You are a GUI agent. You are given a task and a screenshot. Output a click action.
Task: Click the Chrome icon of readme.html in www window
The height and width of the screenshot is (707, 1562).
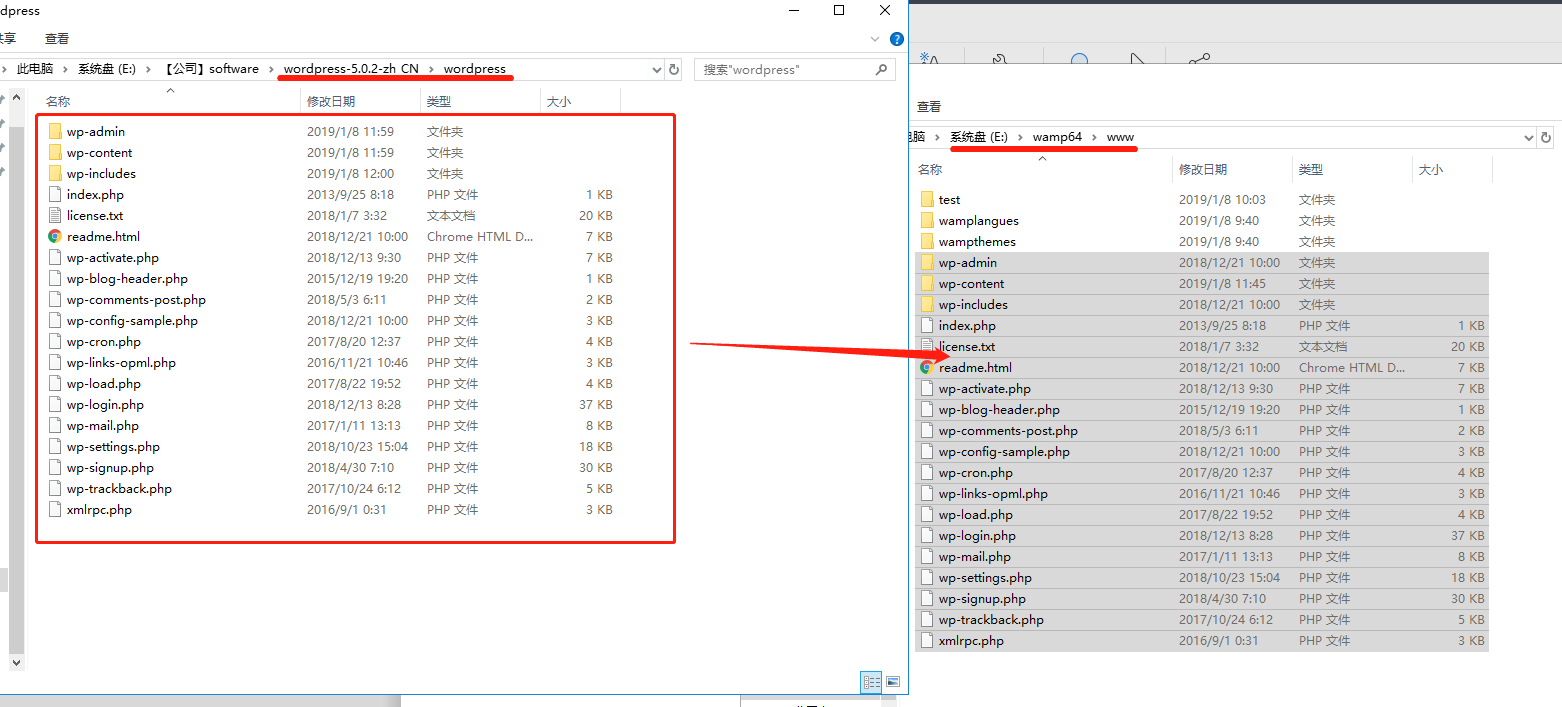click(x=927, y=367)
